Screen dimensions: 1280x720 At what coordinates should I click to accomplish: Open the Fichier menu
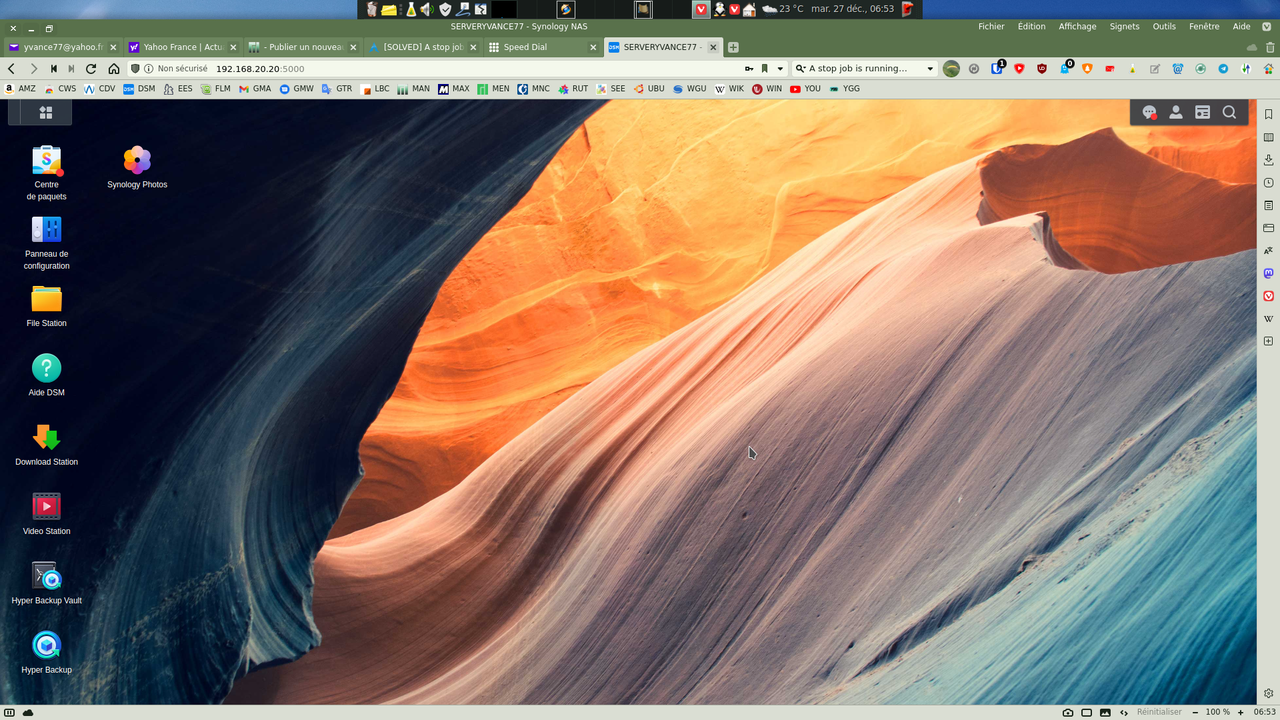coord(991,27)
